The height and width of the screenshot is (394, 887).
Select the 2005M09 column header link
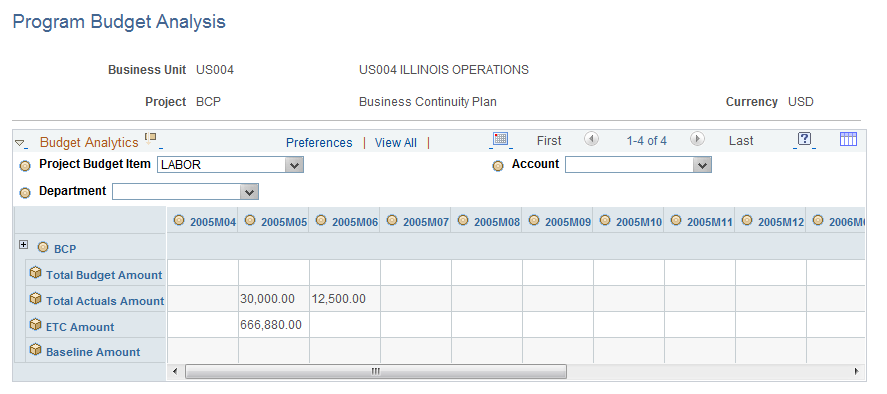click(x=568, y=222)
